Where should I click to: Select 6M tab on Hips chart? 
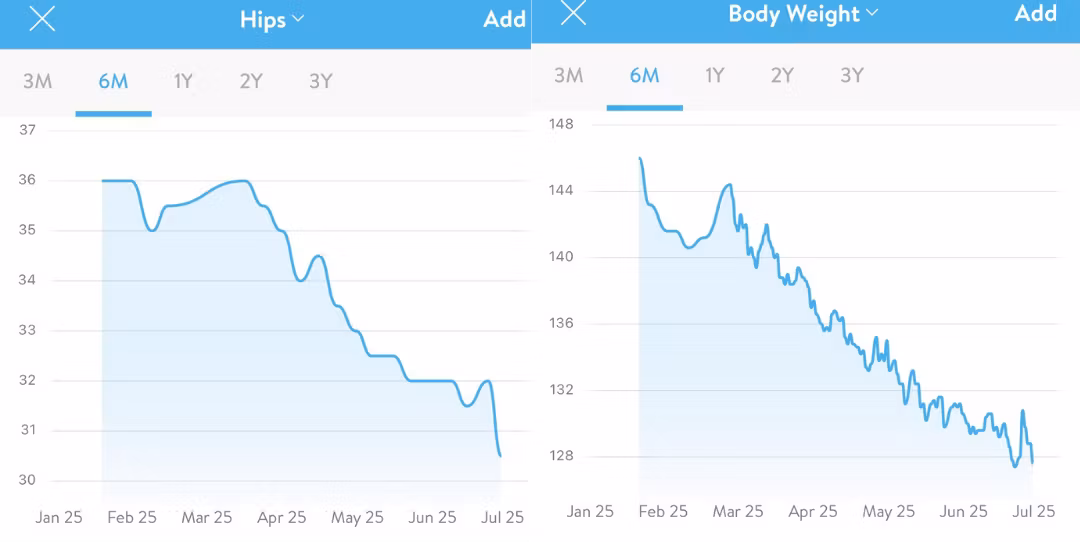(x=113, y=81)
